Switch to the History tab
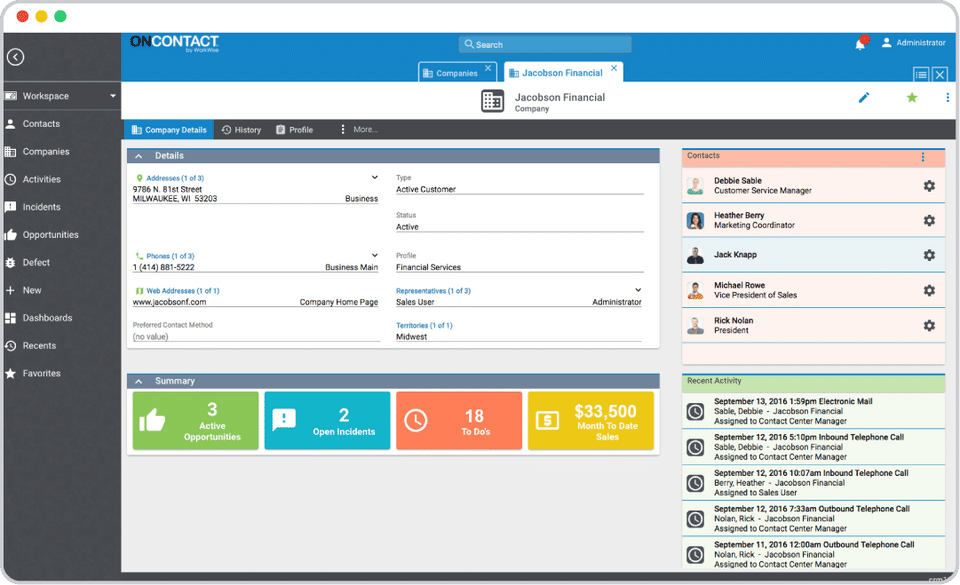Viewport: 960px width, 585px height. 241,130
